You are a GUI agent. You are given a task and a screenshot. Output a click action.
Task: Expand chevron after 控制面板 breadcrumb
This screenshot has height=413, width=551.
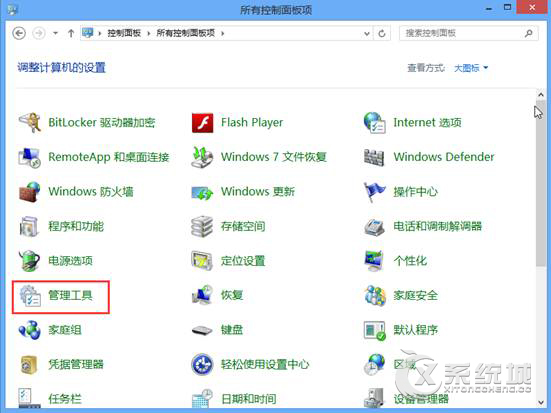coord(149,33)
